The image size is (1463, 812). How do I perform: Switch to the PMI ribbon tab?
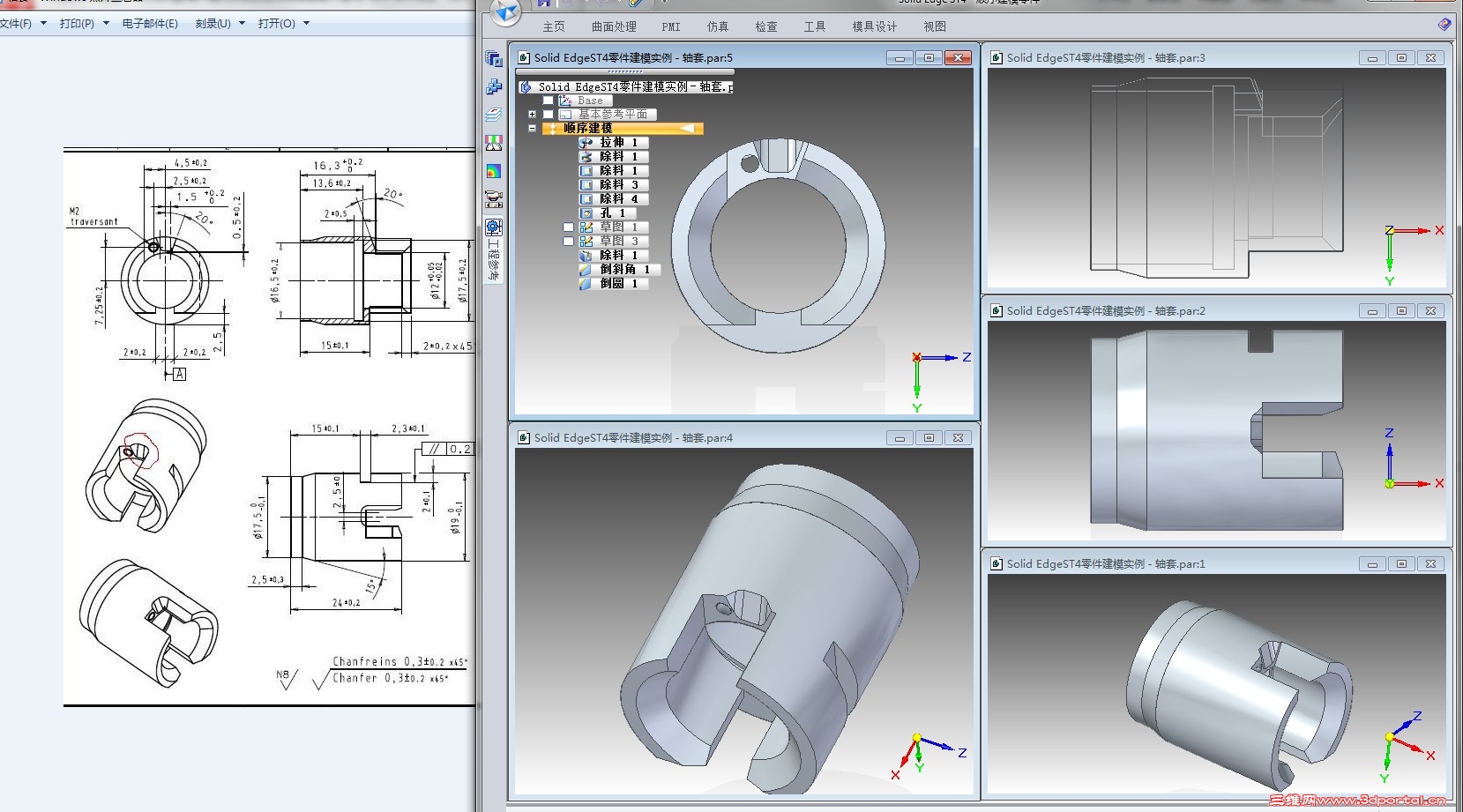click(x=671, y=26)
